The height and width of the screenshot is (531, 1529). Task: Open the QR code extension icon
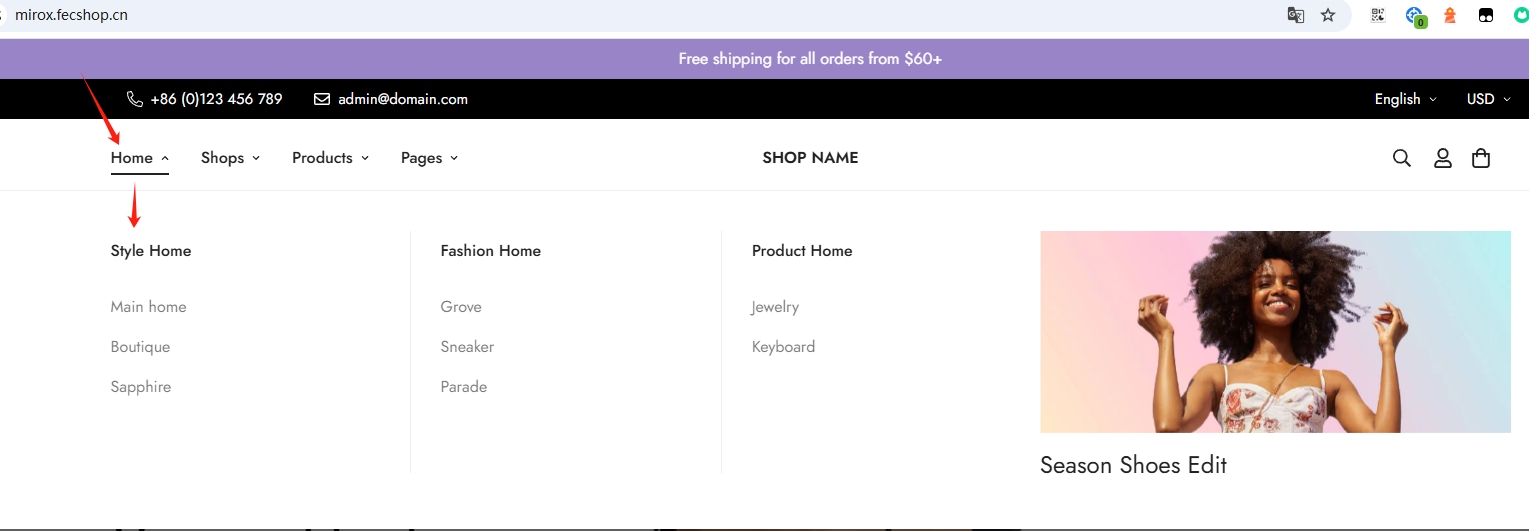point(1378,15)
